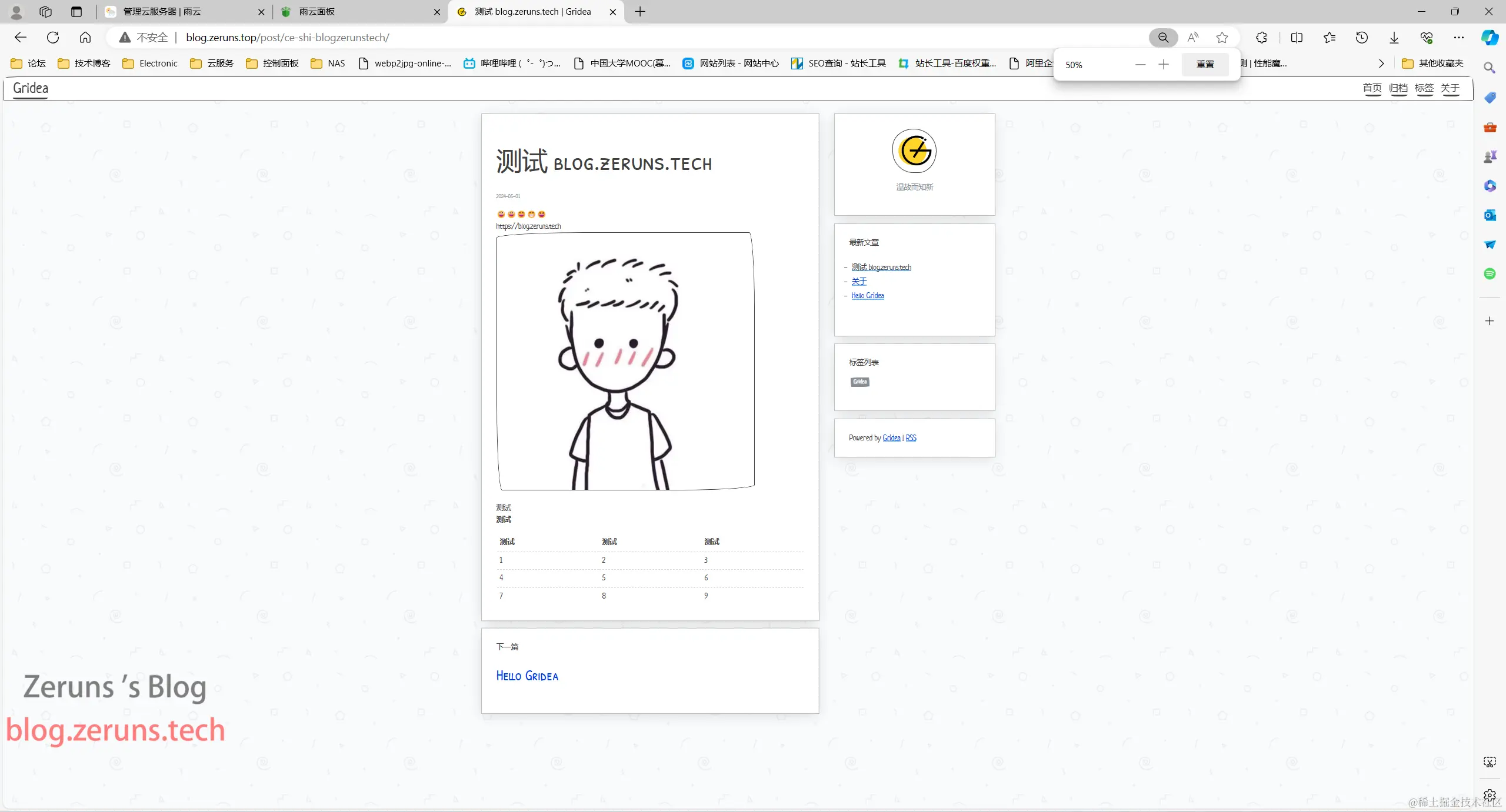This screenshot has height=812, width=1506.
Task: Open Copilot icon in top-right corner
Action: pyautogui.click(x=1490, y=38)
